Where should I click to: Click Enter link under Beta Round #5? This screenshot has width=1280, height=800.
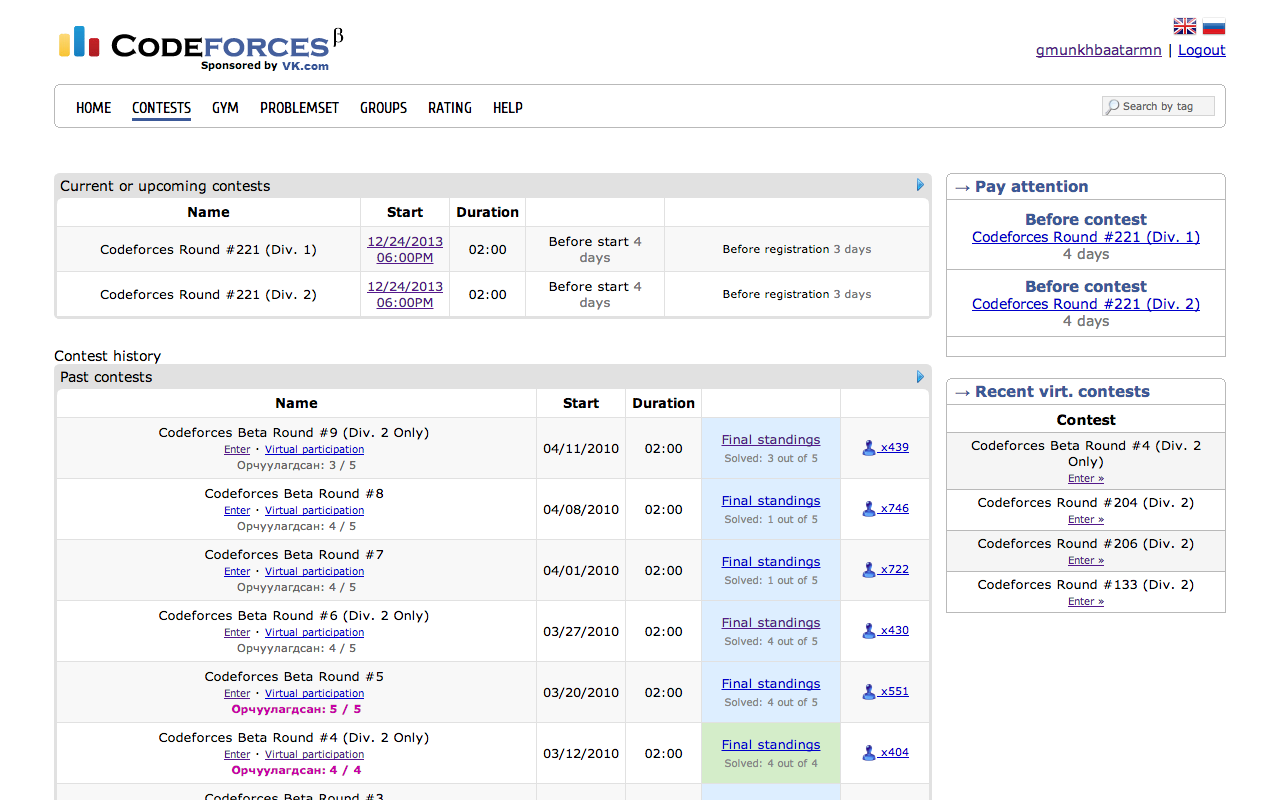(x=237, y=694)
